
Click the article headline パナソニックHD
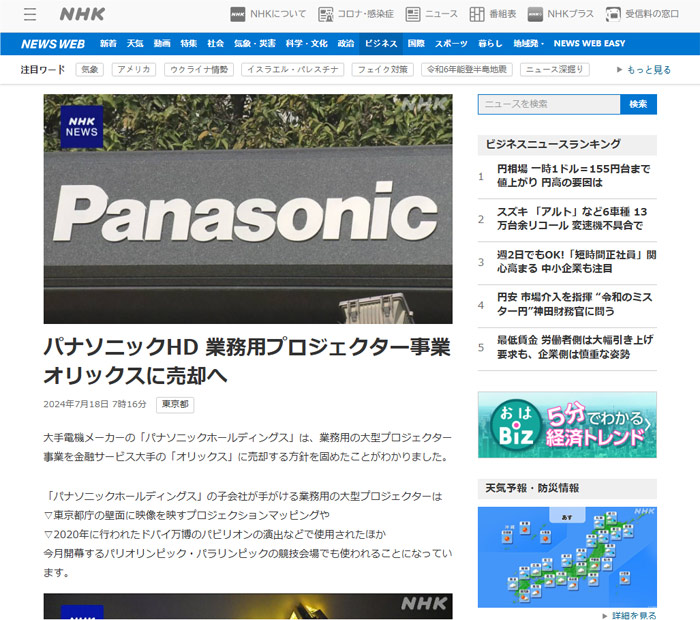pos(247,362)
